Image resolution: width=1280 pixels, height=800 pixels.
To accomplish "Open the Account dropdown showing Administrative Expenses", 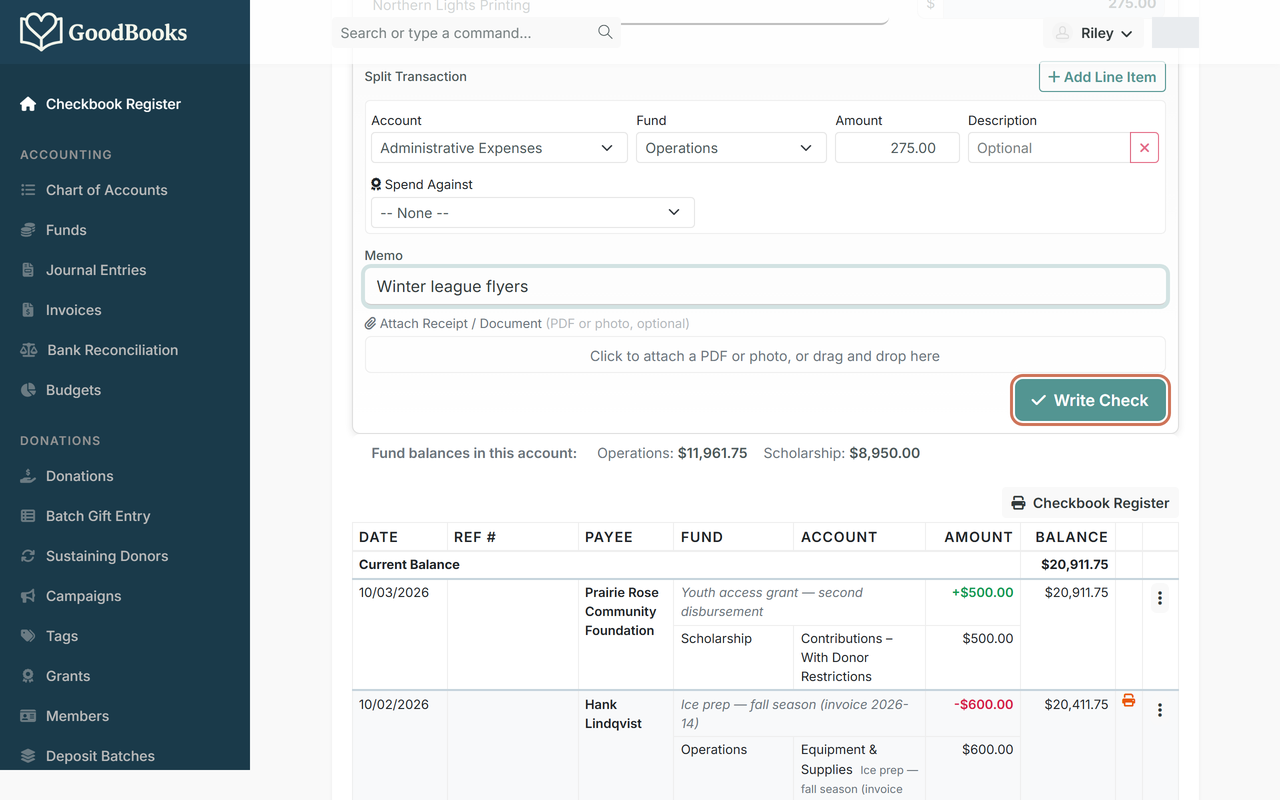I will pyautogui.click(x=499, y=148).
